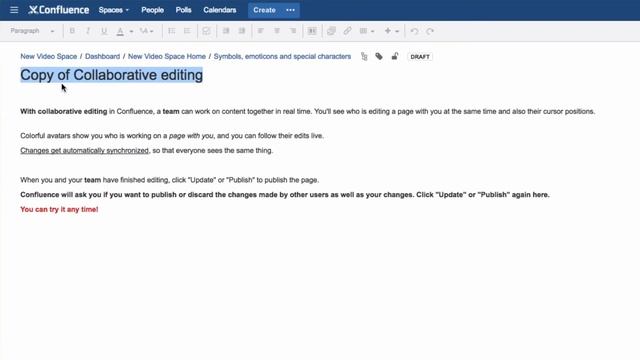Open page restrictions unlock icon
The height and width of the screenshot is (360, 640).
[395, 56]
